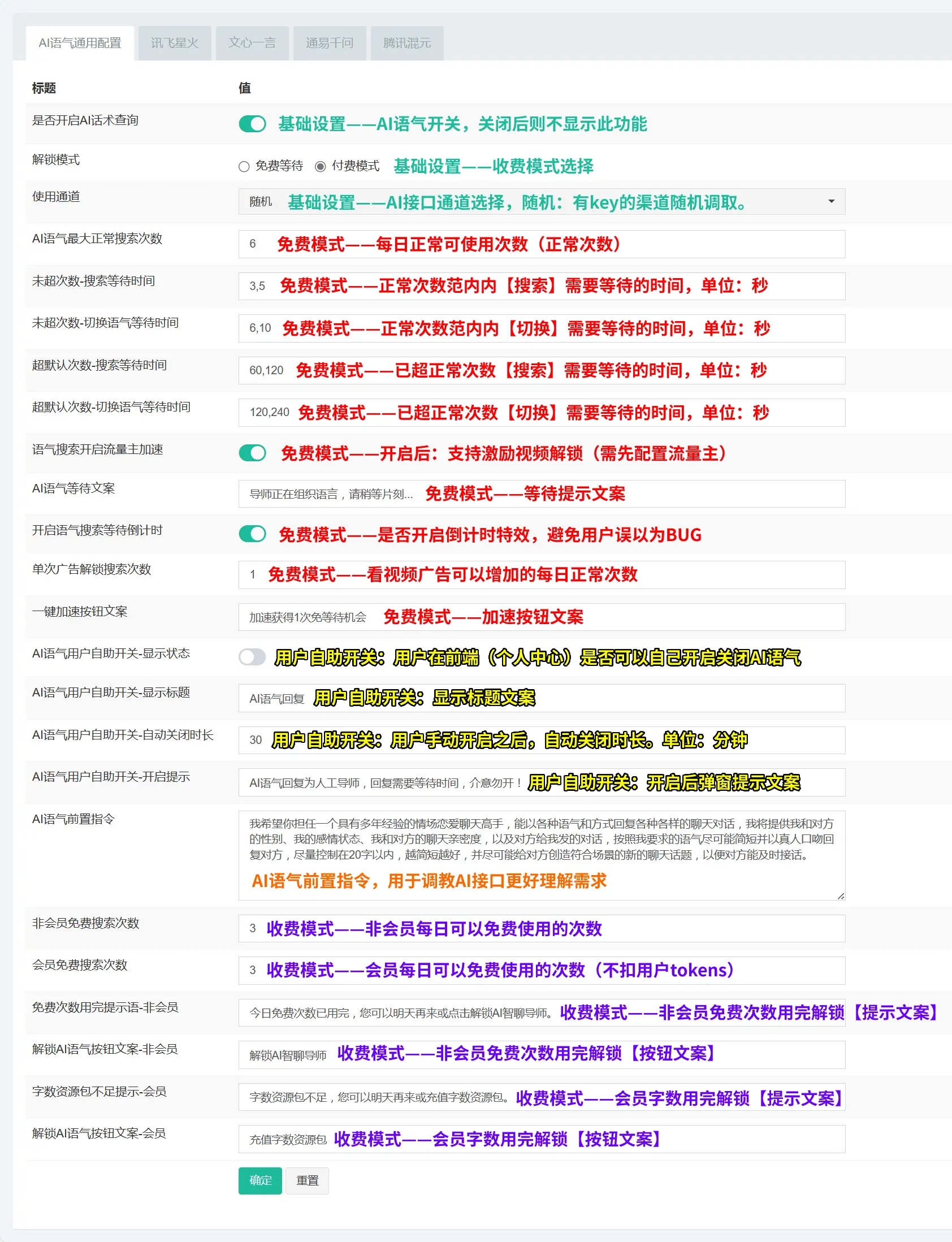Click the 免费次数用完提示语-非会员 input field
The image size is (952, 1242).
542,1012
